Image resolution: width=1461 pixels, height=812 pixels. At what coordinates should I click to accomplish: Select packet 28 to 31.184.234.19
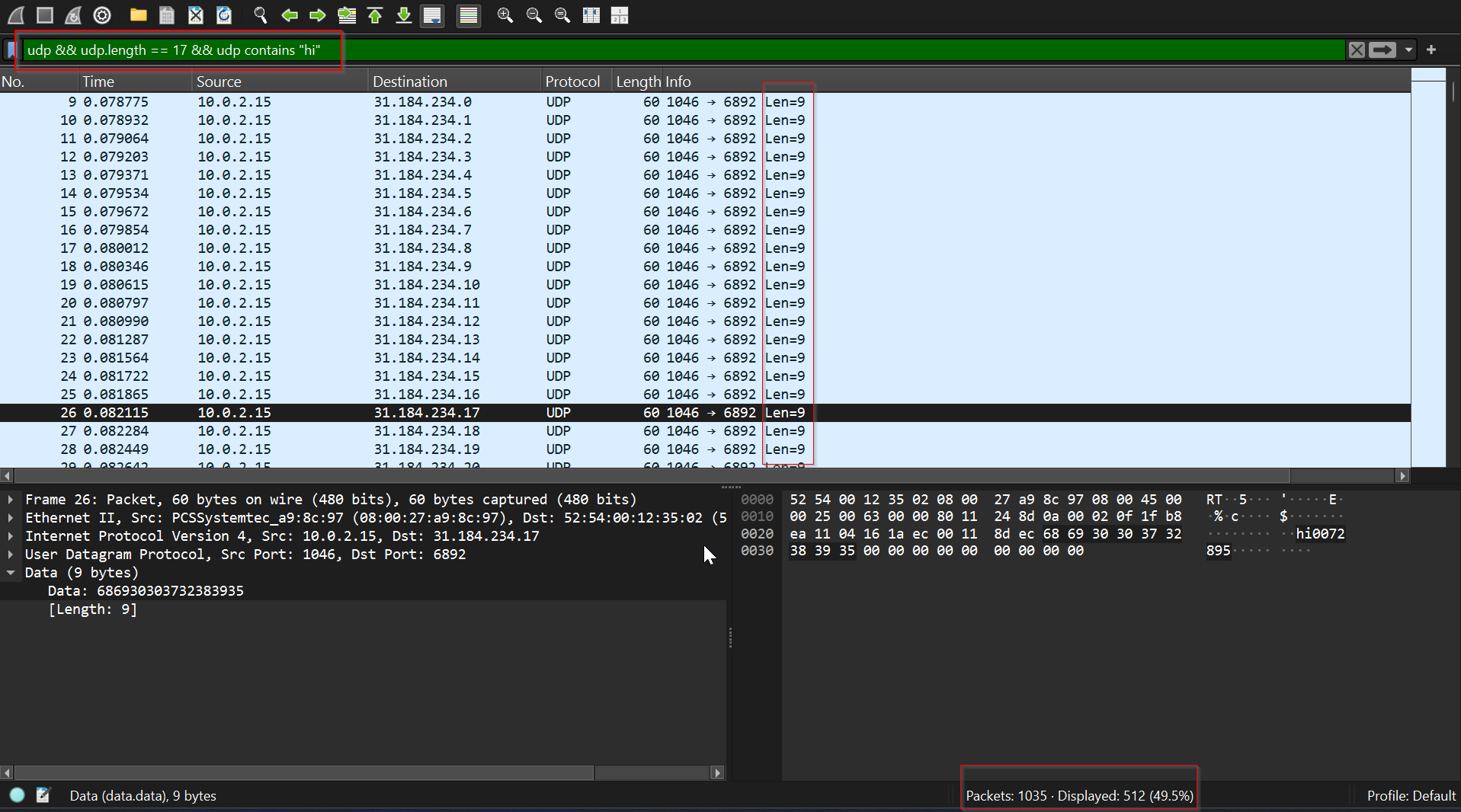[x=705, y=449]
